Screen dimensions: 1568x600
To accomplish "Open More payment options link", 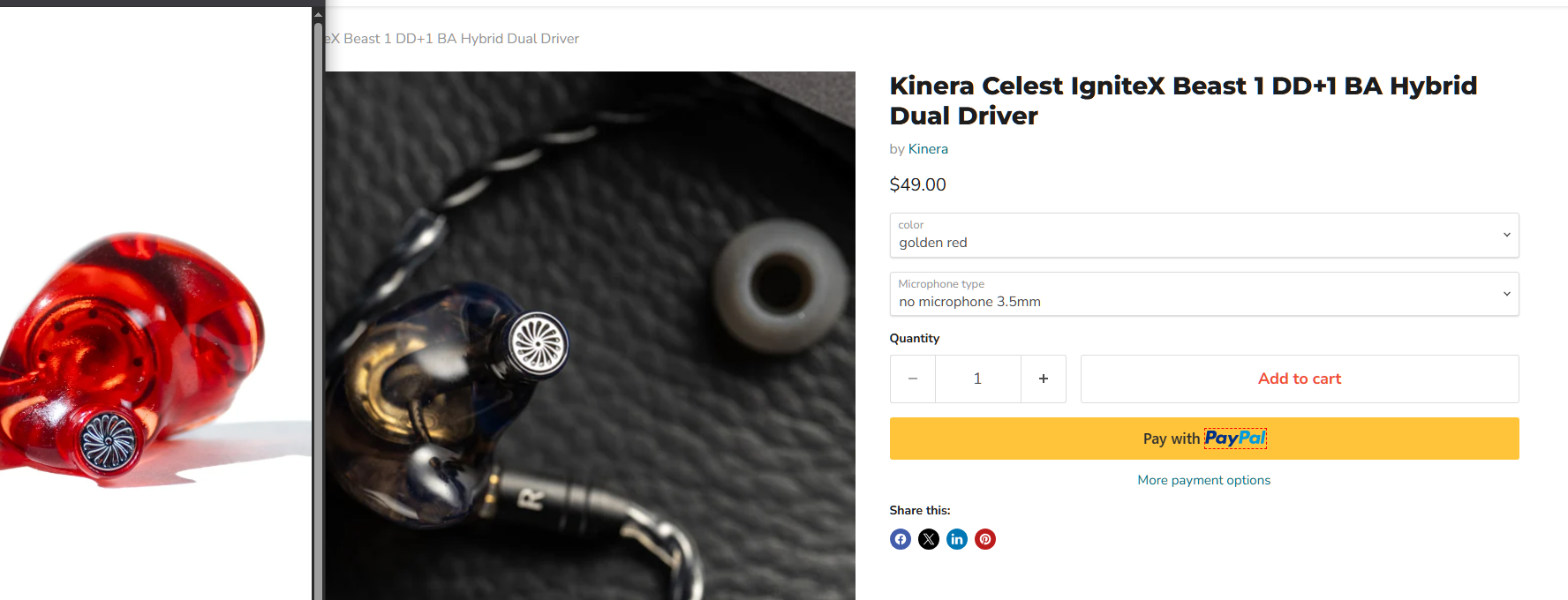I will [x=1203, y=480].
